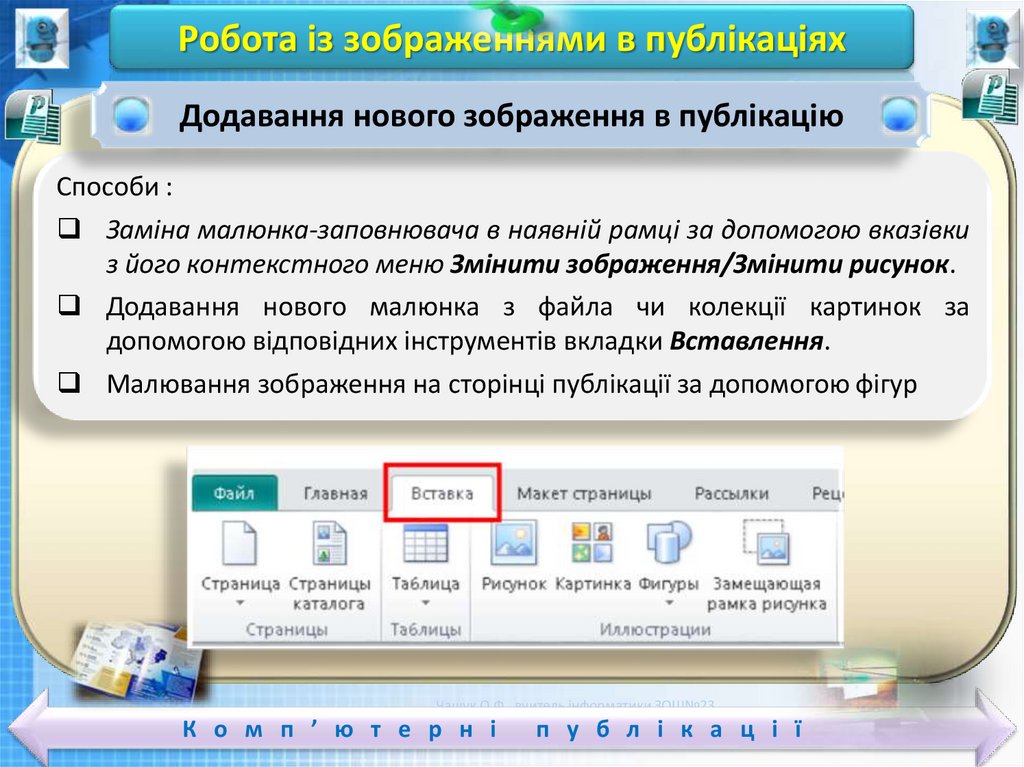Click the Страница blank page icon

click(x=239, y=545)
